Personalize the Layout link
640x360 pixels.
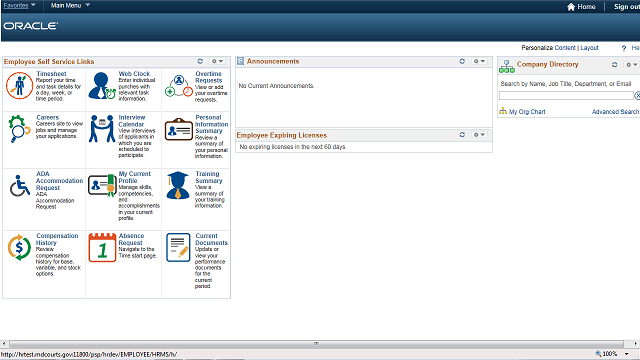[589, 48]
